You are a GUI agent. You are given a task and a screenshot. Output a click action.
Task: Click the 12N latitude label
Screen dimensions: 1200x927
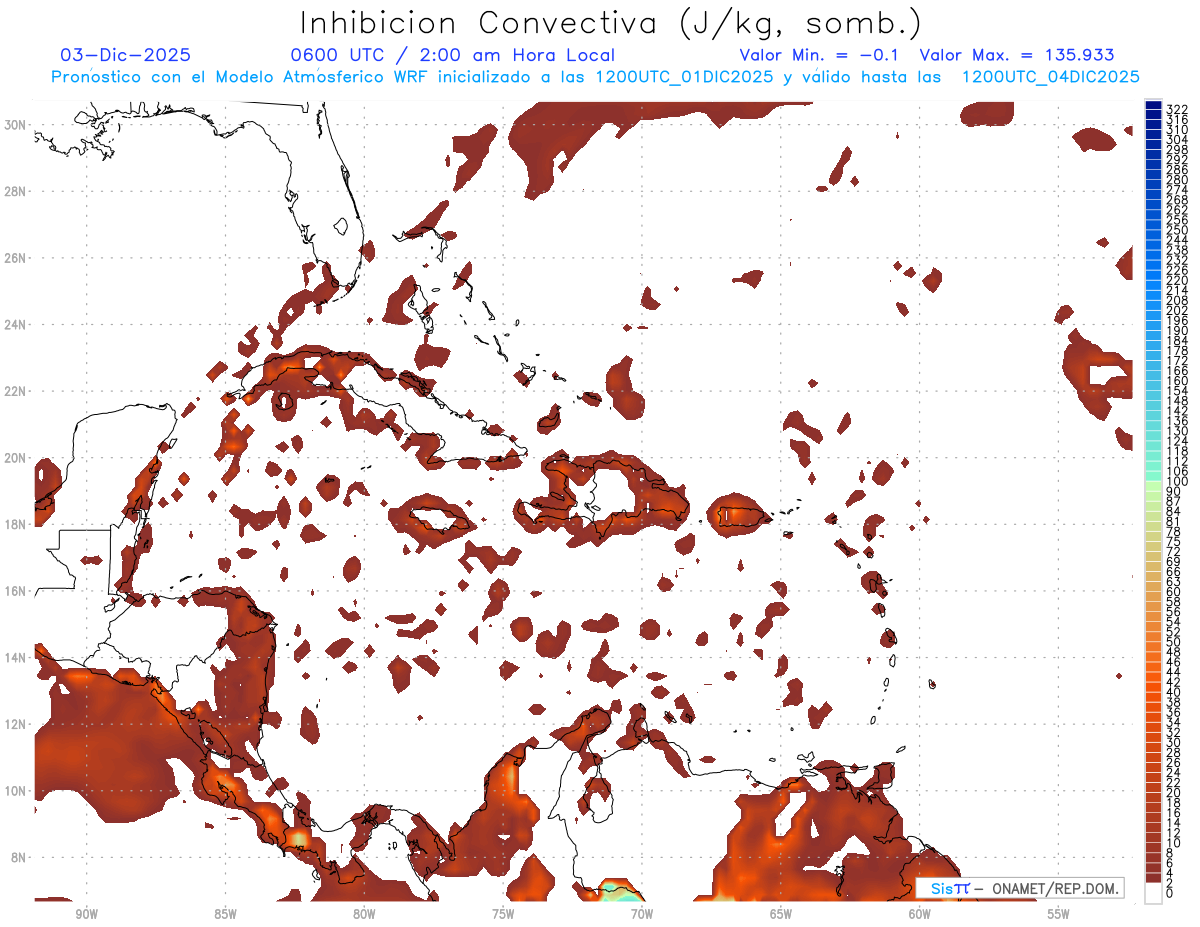[x=15, y=724]
